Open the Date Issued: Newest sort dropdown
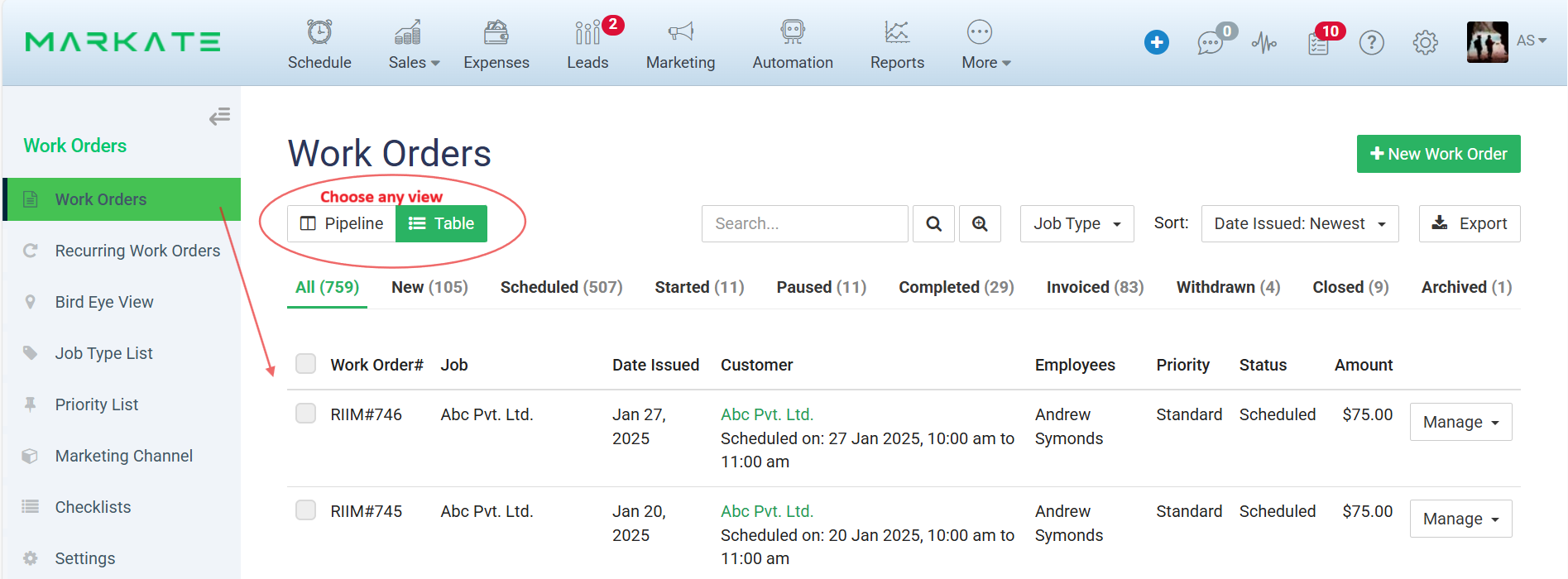The height and width of the screenshot is (579, 1568). (1300, 223)
